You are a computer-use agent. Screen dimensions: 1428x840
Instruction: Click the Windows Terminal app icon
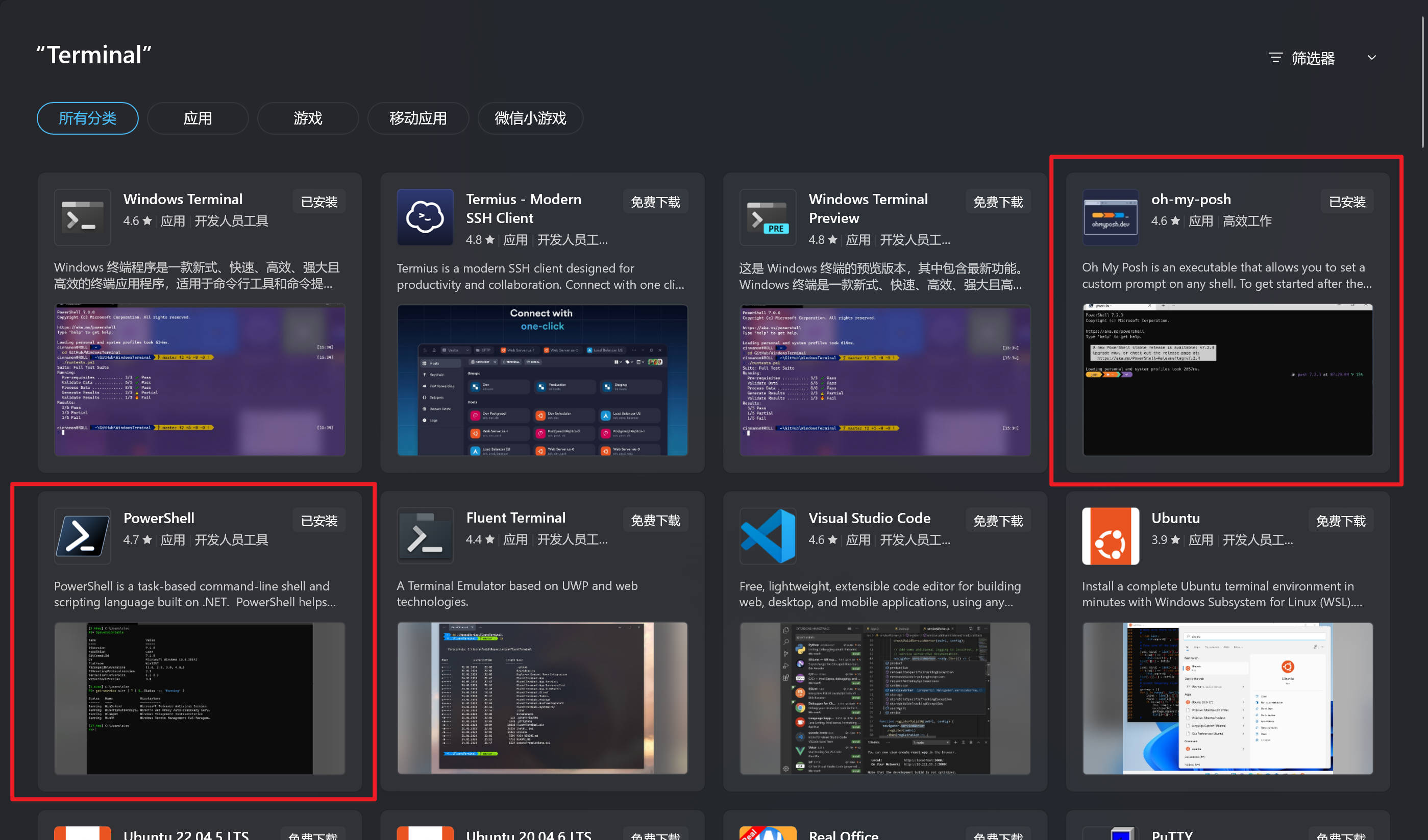(x=82, y=217)
